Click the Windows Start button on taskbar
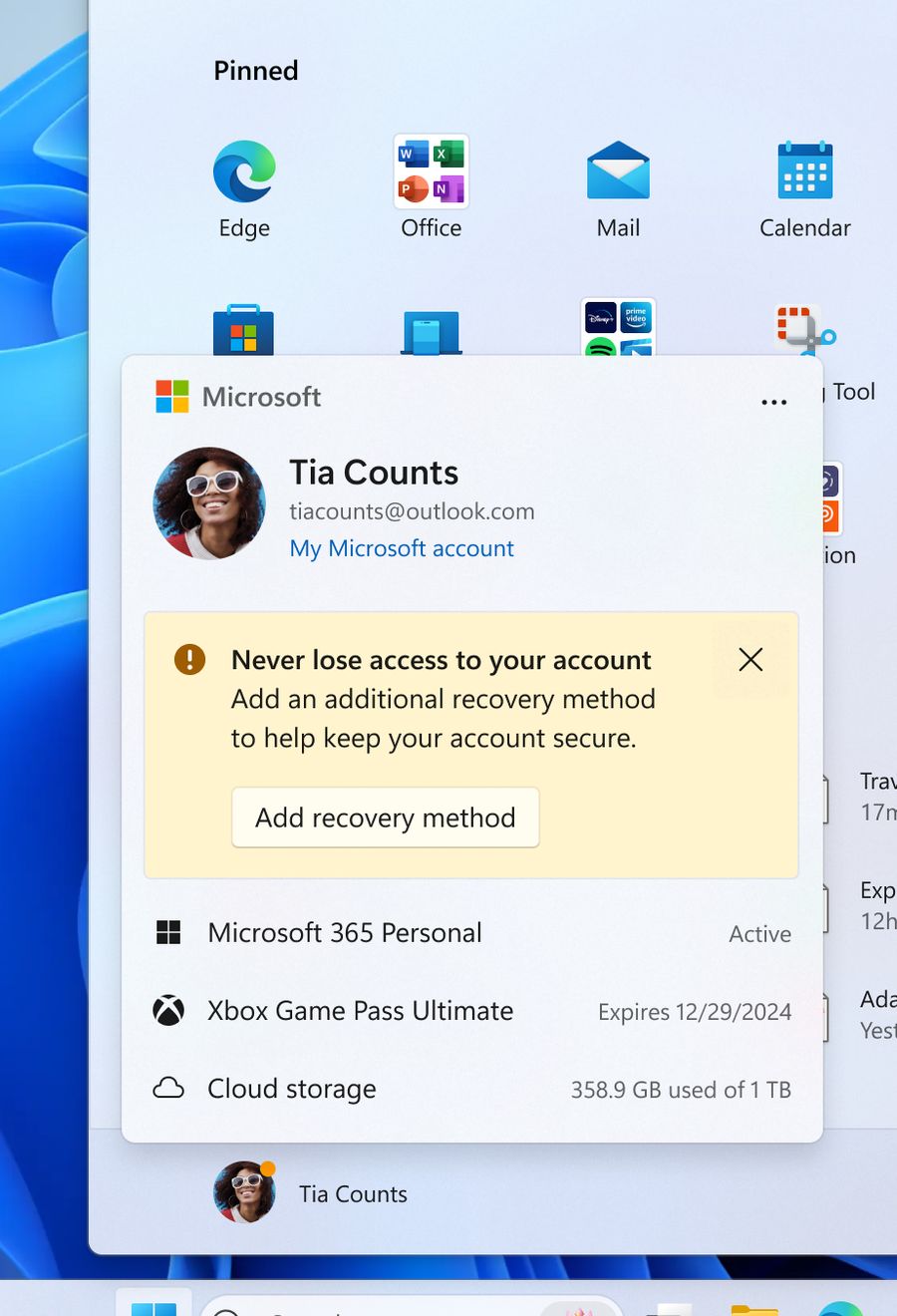Viewport: 897px width, 1316px height. [153, 1304]
